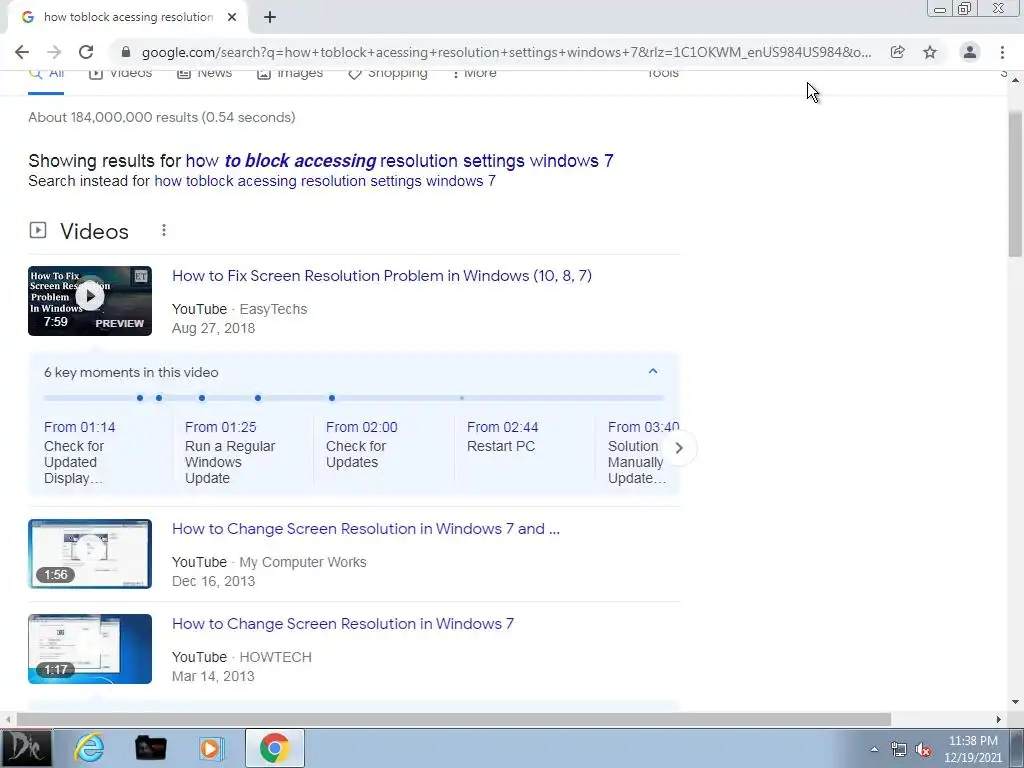Open file explorer folder in taskbar
This screenshot has width=1024, height=768.
[150, 748]
